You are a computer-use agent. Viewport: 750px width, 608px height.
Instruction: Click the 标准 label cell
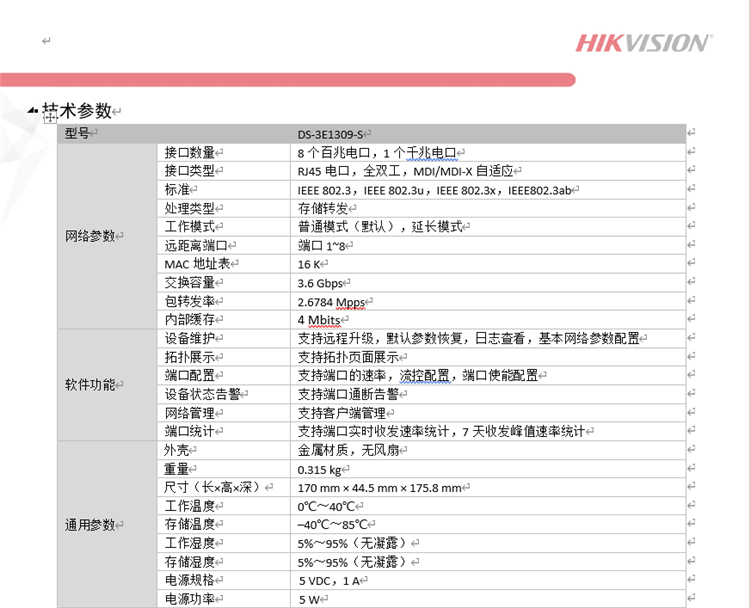(223, 190)
